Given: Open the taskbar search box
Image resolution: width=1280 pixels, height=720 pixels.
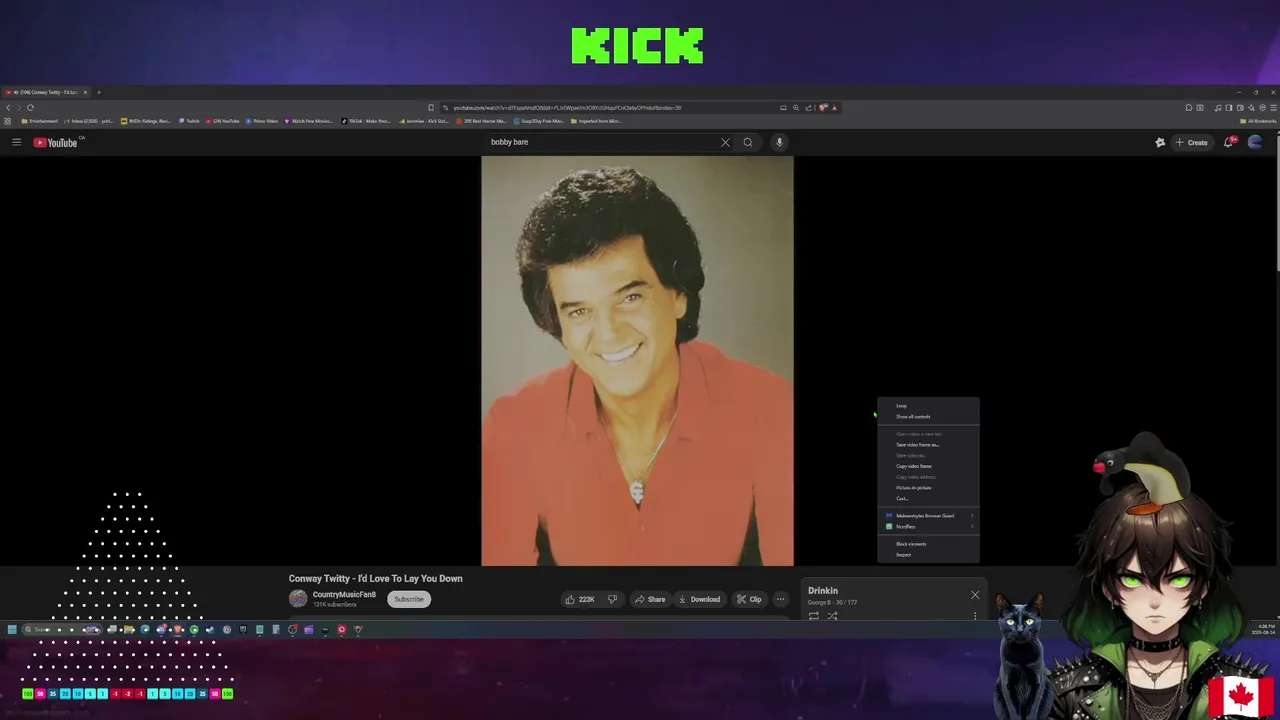Looking at the screenshot, I should (x=60, y=629).
